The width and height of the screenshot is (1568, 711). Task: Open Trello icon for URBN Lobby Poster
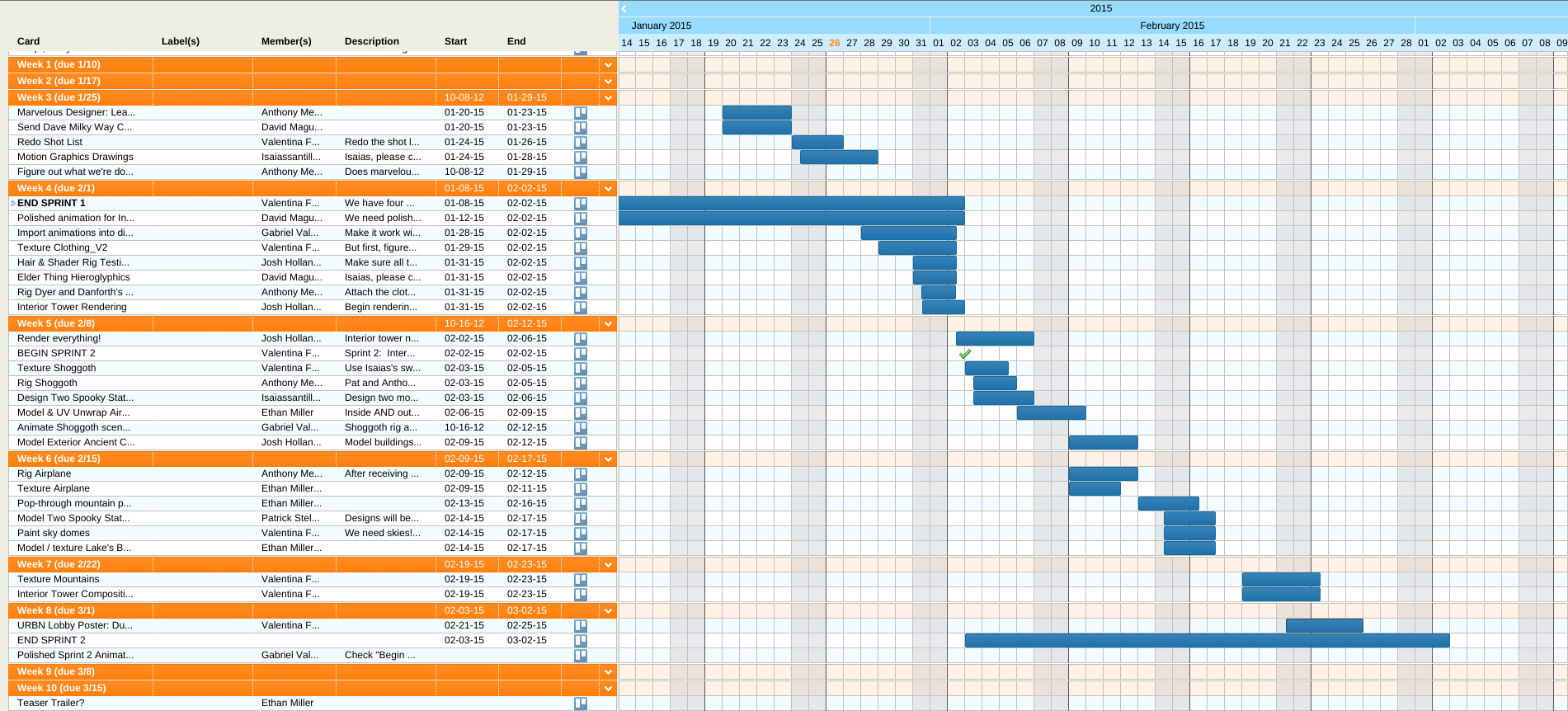click(581, 626)
